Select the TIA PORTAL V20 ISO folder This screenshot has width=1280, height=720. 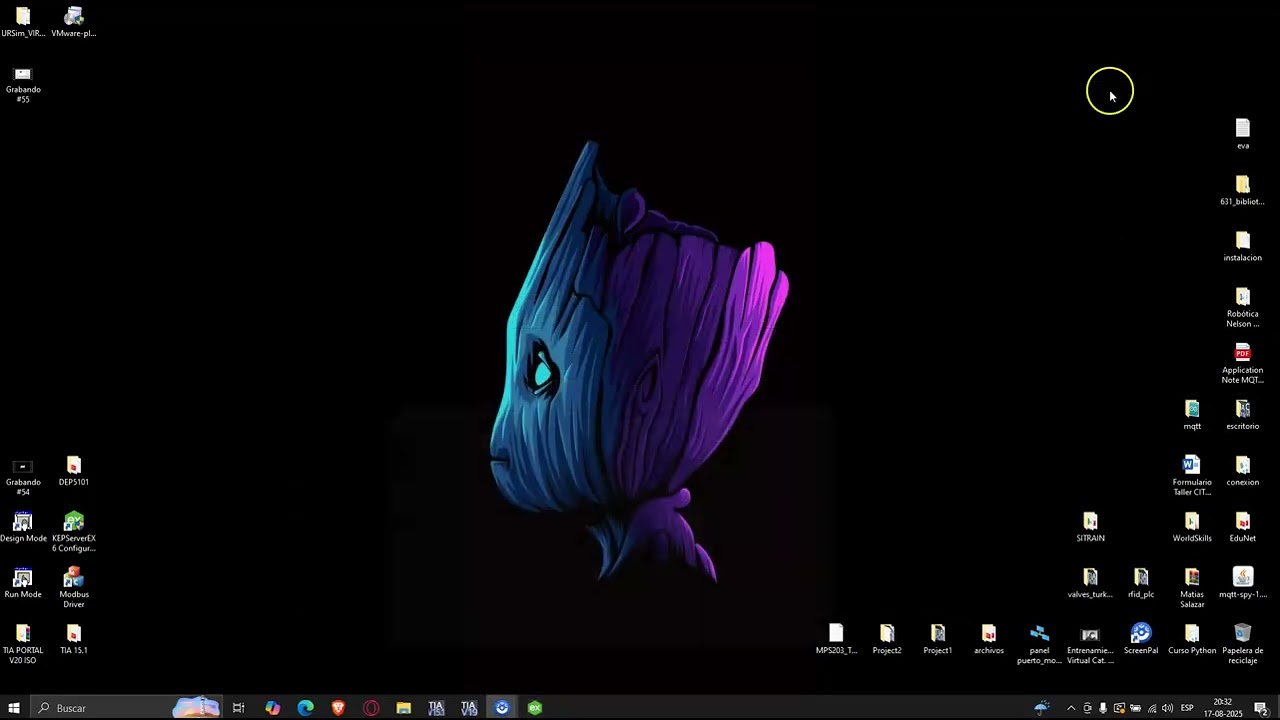23,645
